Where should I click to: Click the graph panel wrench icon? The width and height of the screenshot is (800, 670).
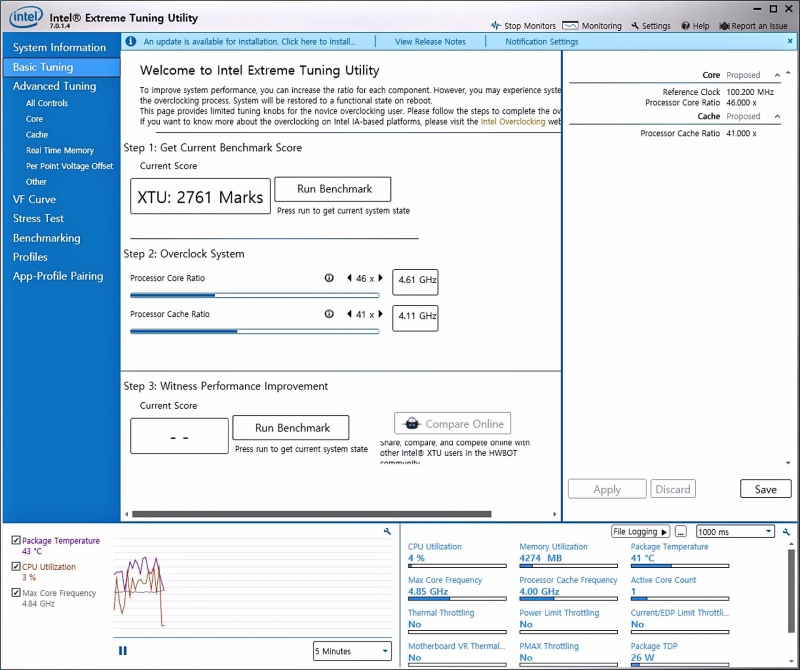point(387,532)
